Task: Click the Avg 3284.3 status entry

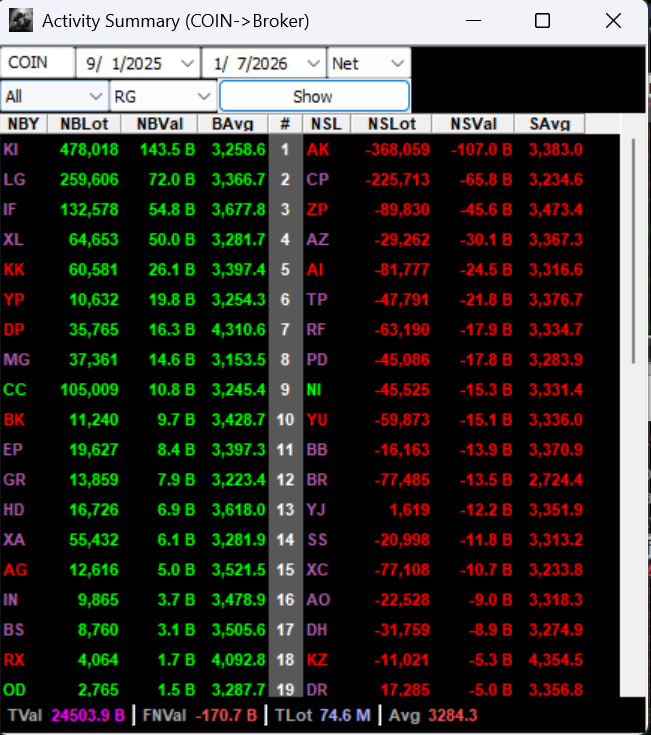Action: coord(433,715)
